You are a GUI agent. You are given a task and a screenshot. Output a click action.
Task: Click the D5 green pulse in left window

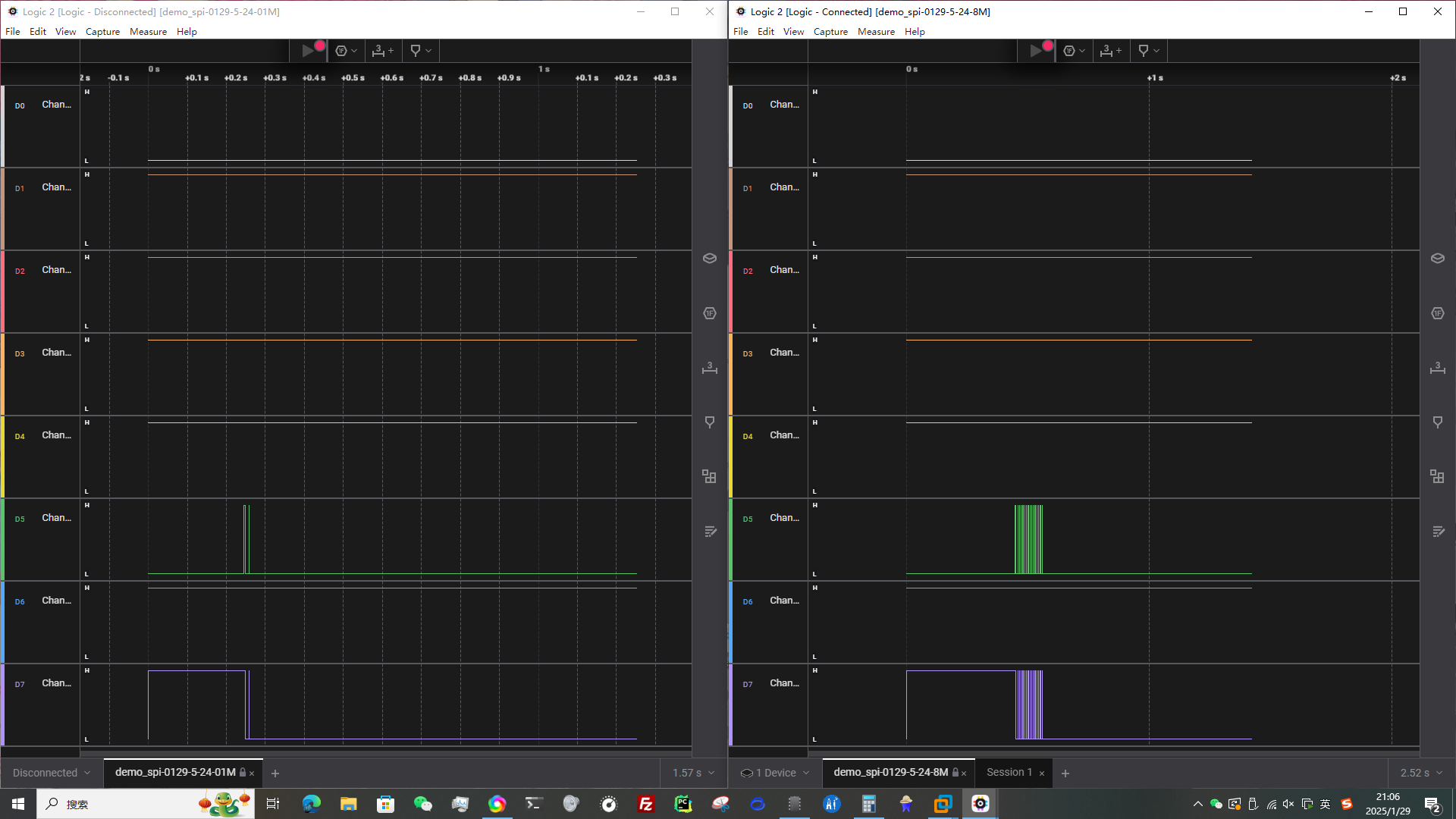pos(246,539)
